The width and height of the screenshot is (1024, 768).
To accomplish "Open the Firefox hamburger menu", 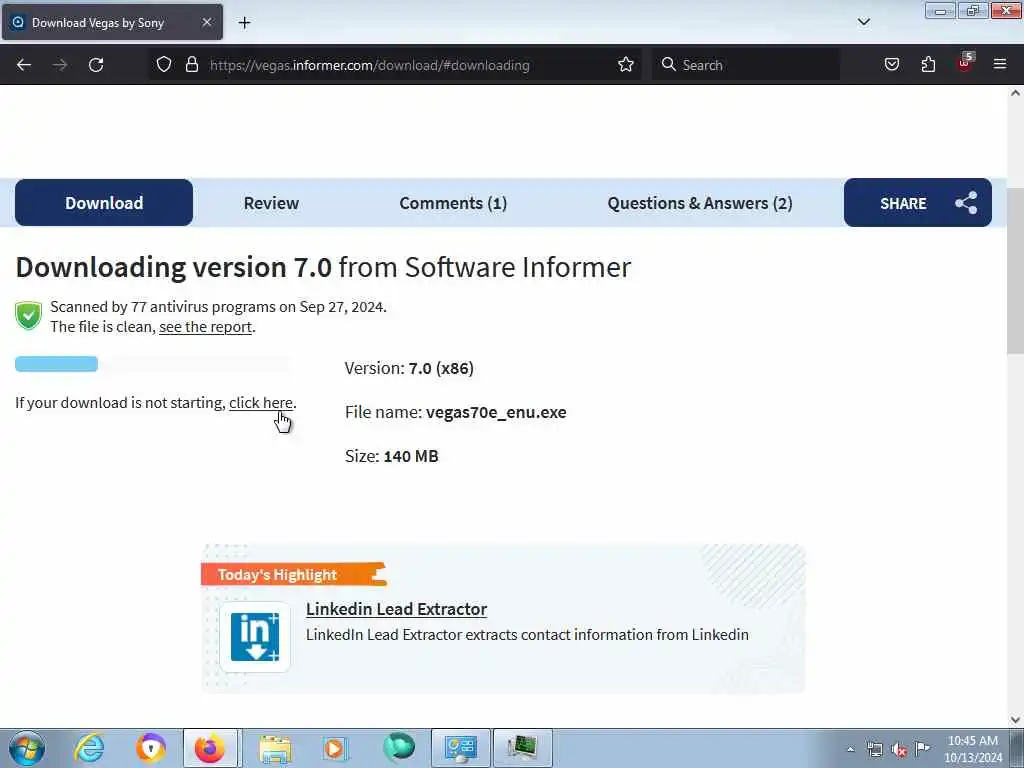I will click(x=1000, y=65).
